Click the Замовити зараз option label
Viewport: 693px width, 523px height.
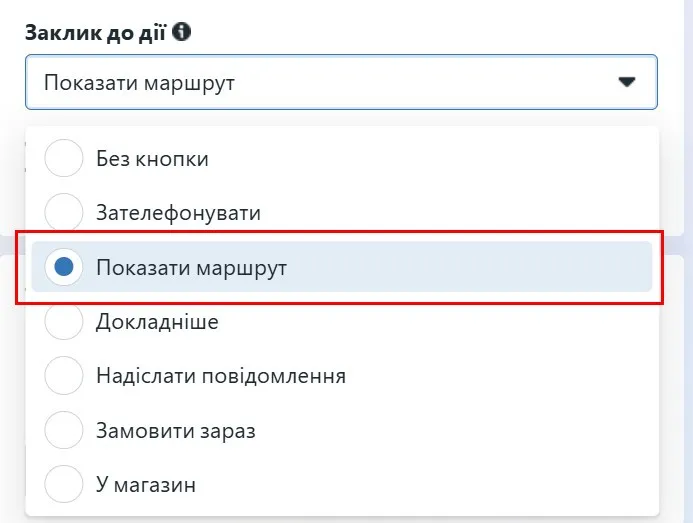coord(175,431)
